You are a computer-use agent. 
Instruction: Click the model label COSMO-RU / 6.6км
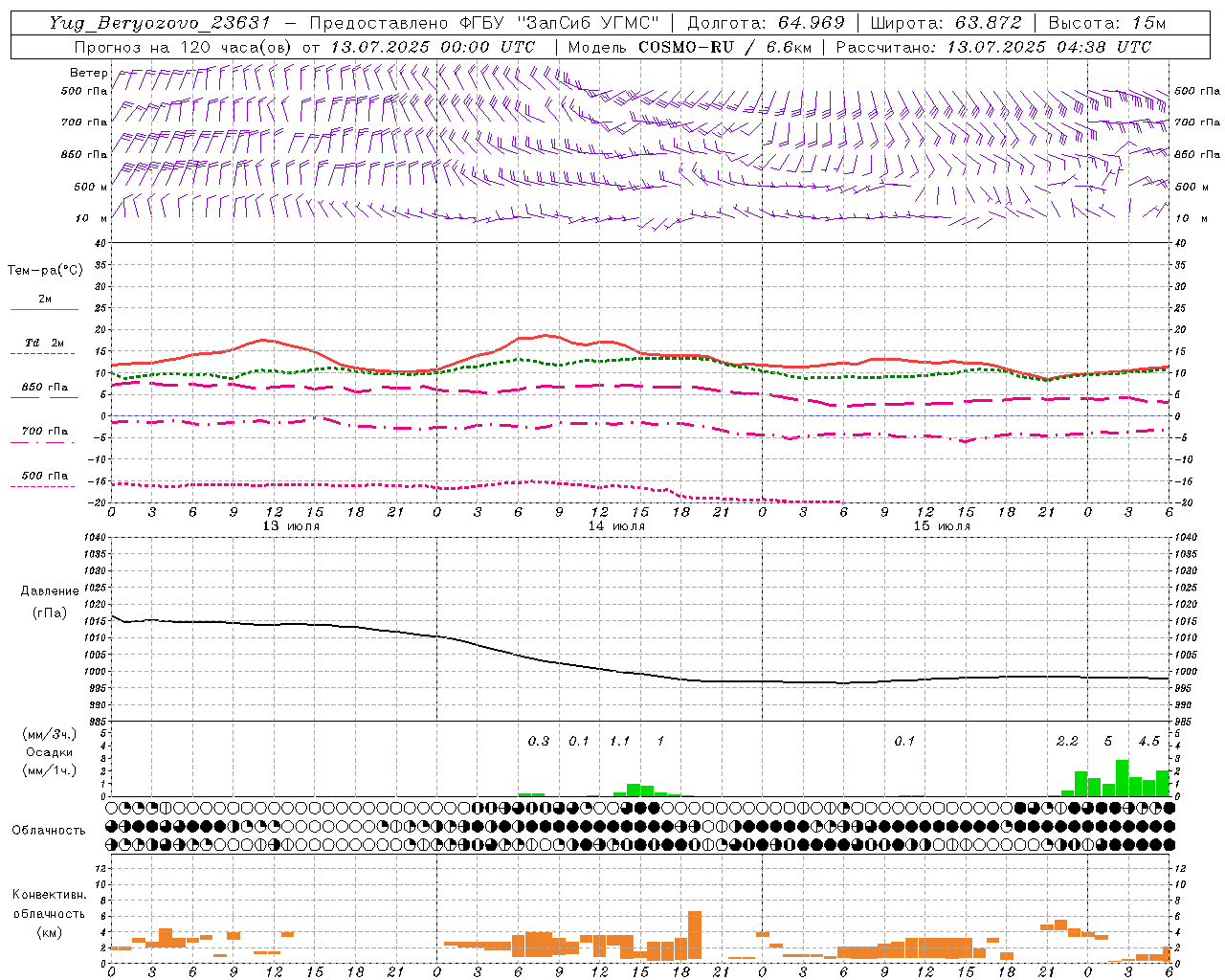tap(724, 47)
